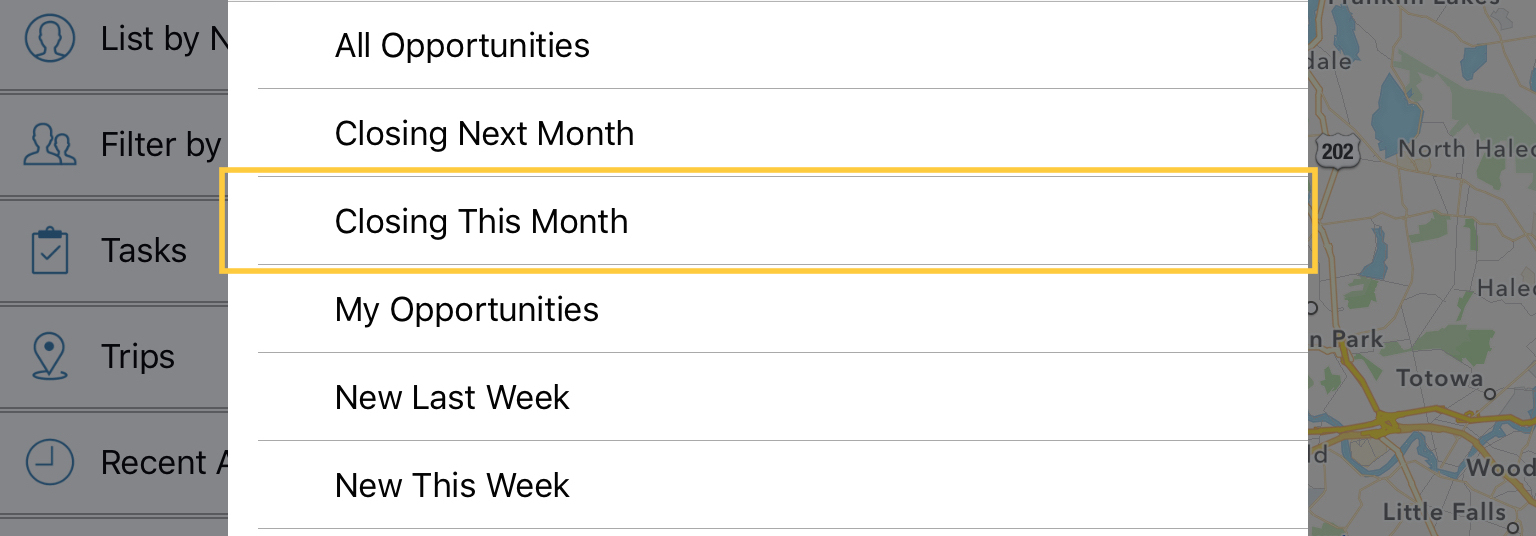1536x536 pixels.
Task: Tap the North Haledon map label
Action: (1466, 149)
